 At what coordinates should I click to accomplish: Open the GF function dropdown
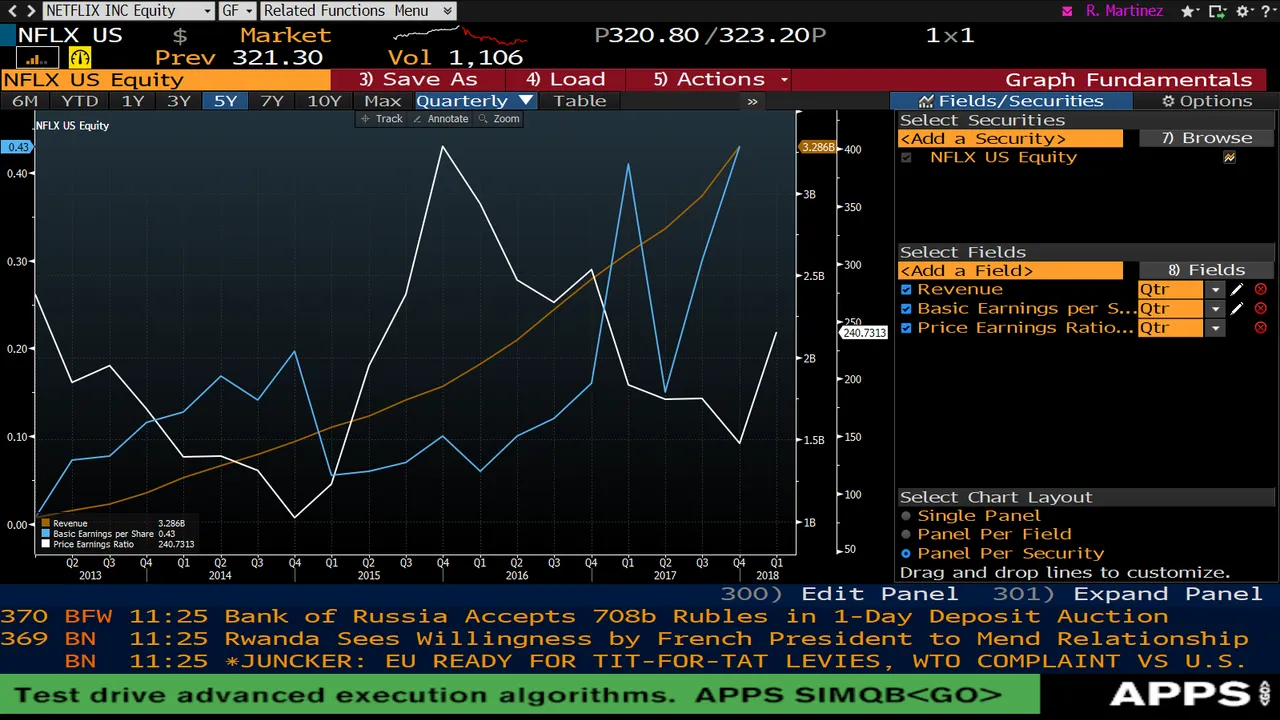tap(237, 11)
